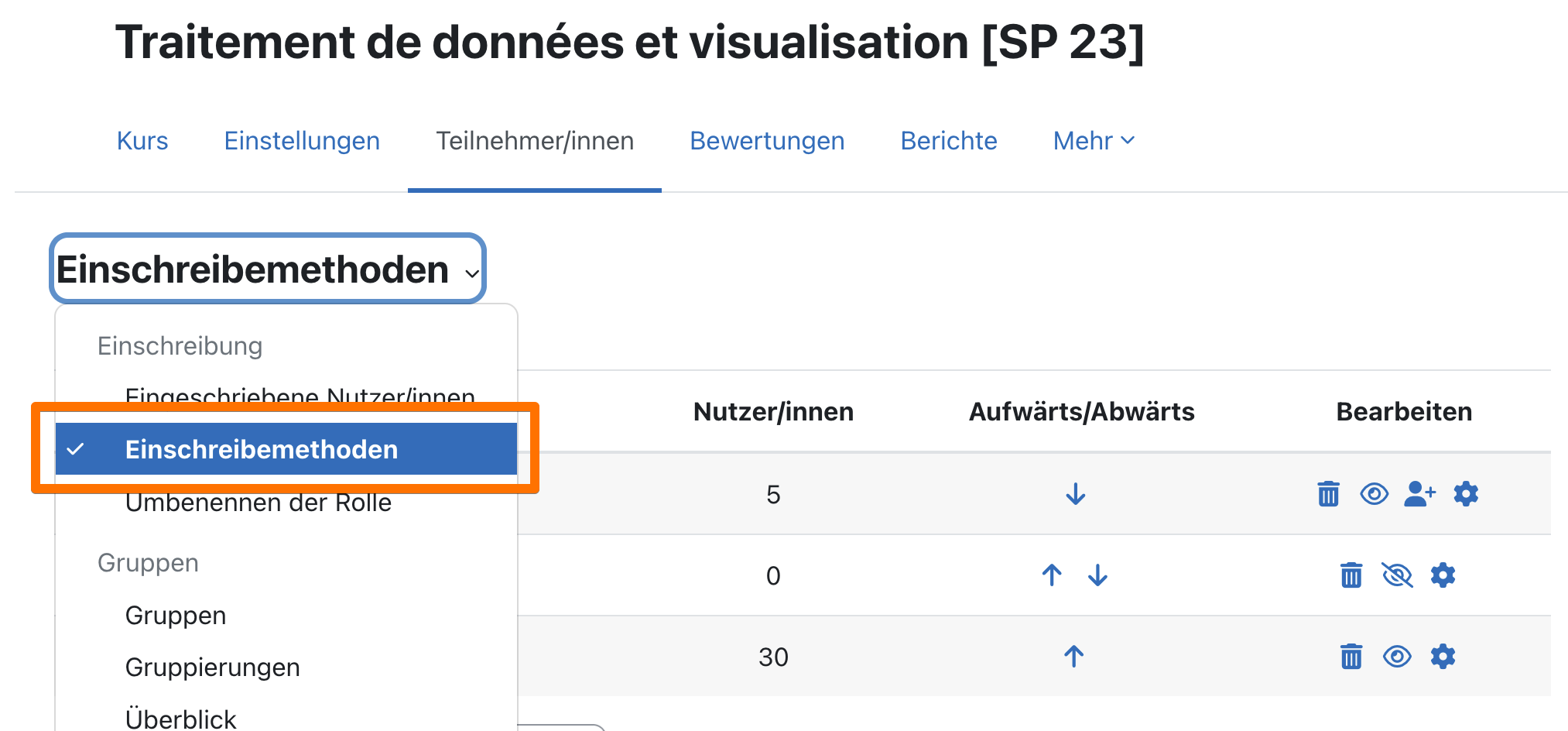
Task: Hide the enrolment method with 5 users
Action: (1374, 494)
